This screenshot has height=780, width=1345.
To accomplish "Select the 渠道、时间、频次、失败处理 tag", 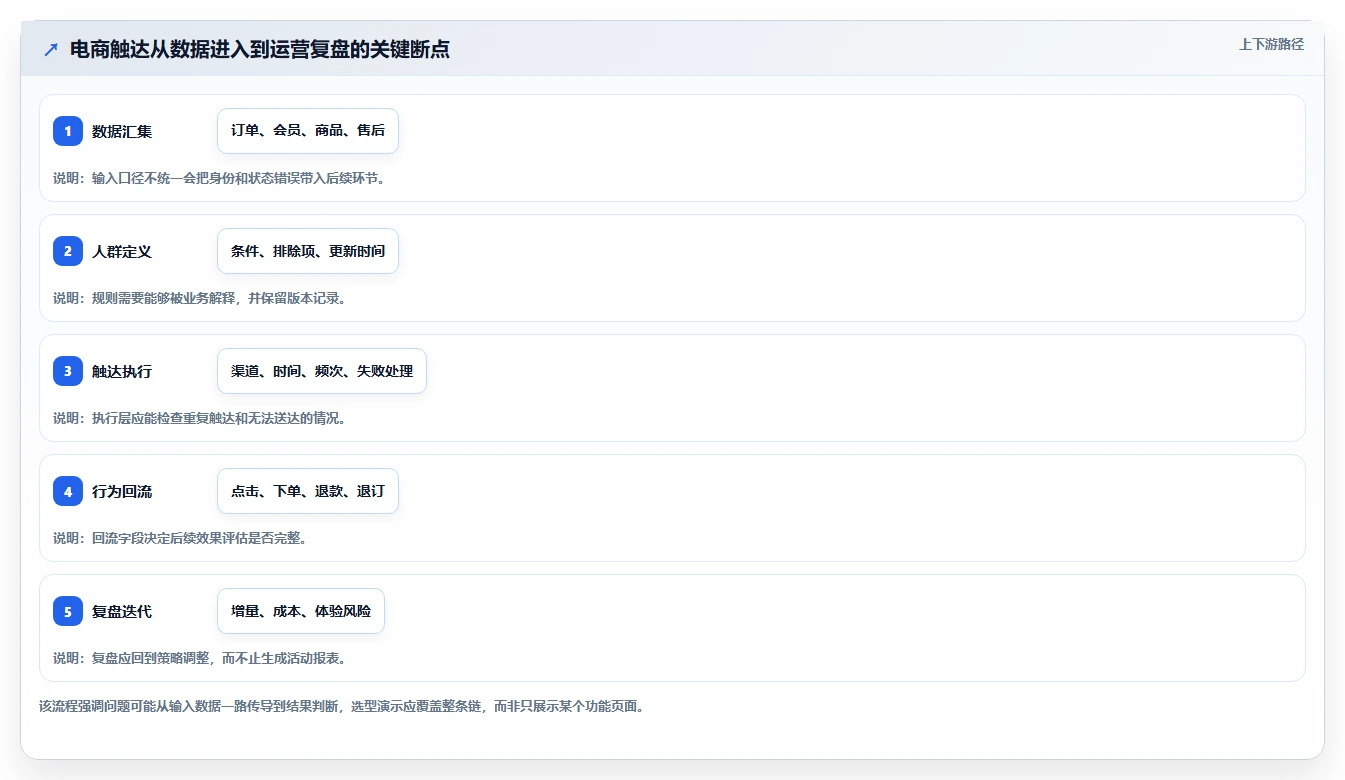I will pyautogui.click(x=322, y=371).
